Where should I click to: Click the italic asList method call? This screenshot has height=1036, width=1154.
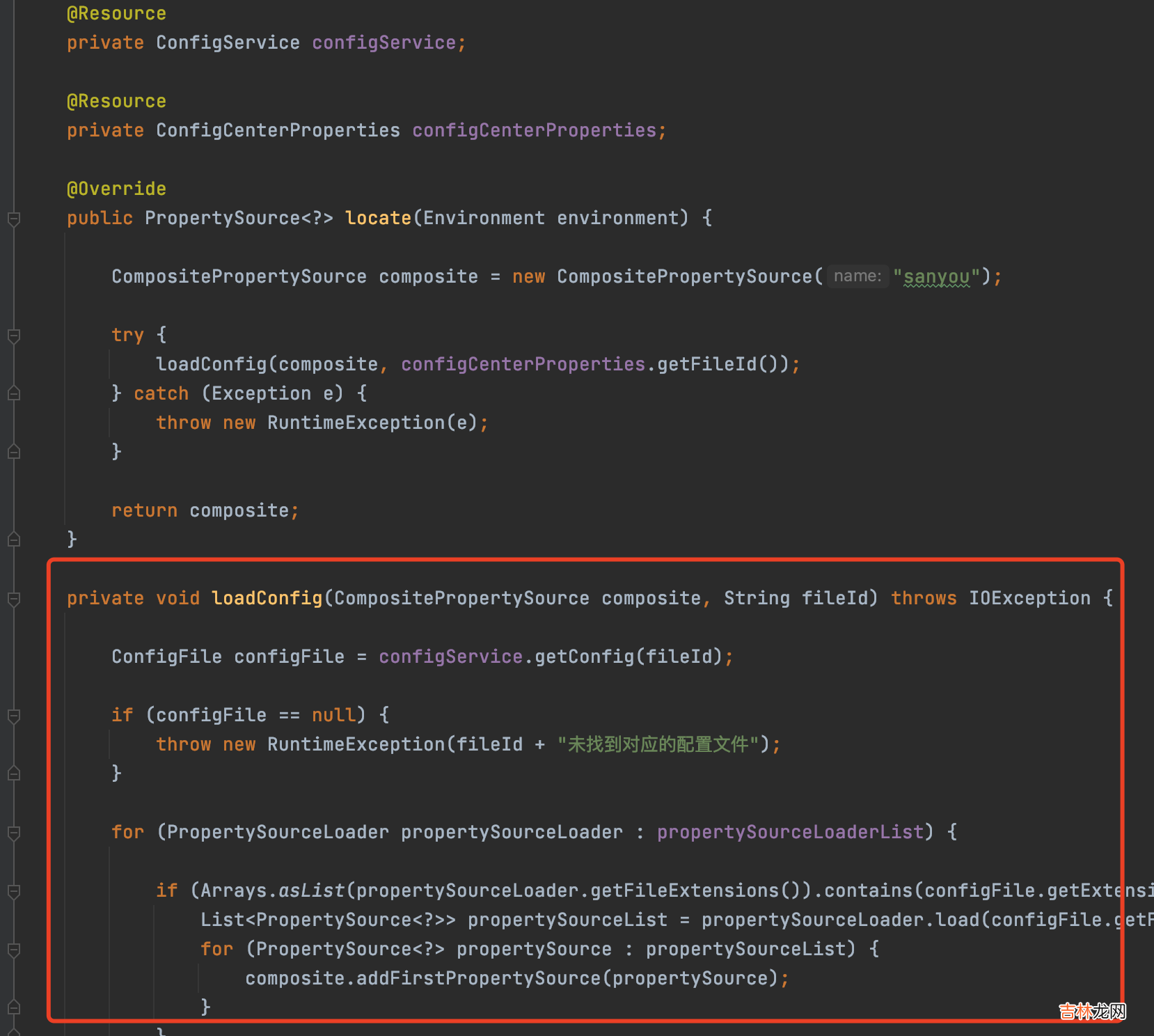311,890
